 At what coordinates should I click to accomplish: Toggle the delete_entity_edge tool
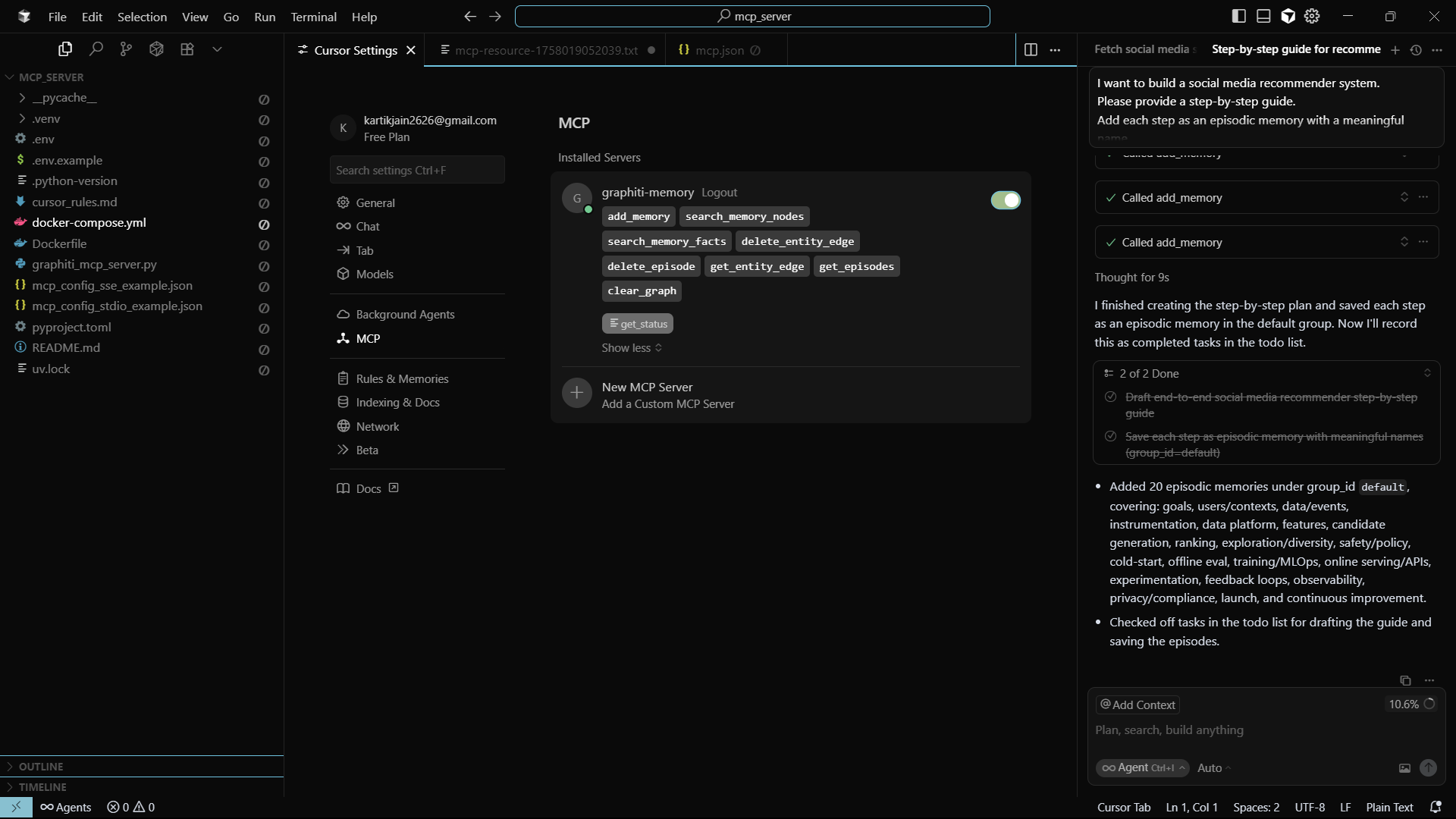[798, 242]
